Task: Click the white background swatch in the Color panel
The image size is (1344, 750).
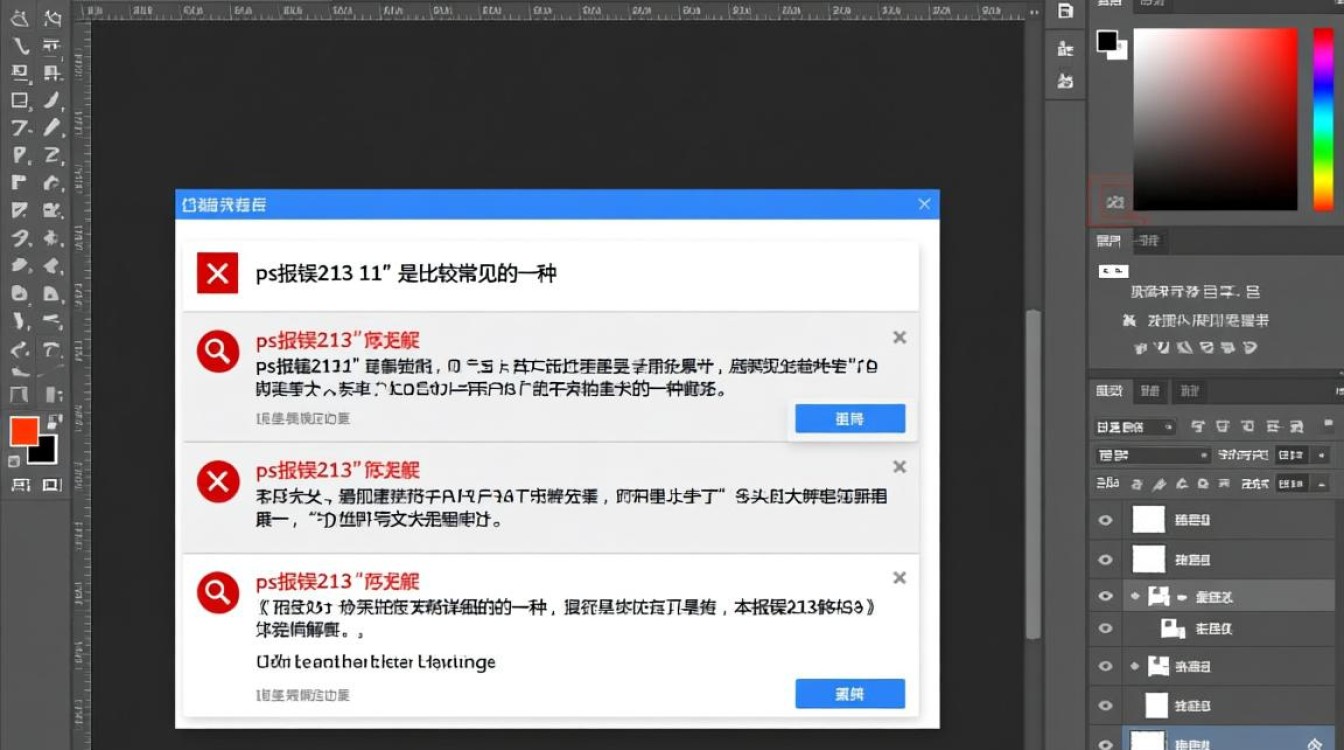Action: point(1120,50)
